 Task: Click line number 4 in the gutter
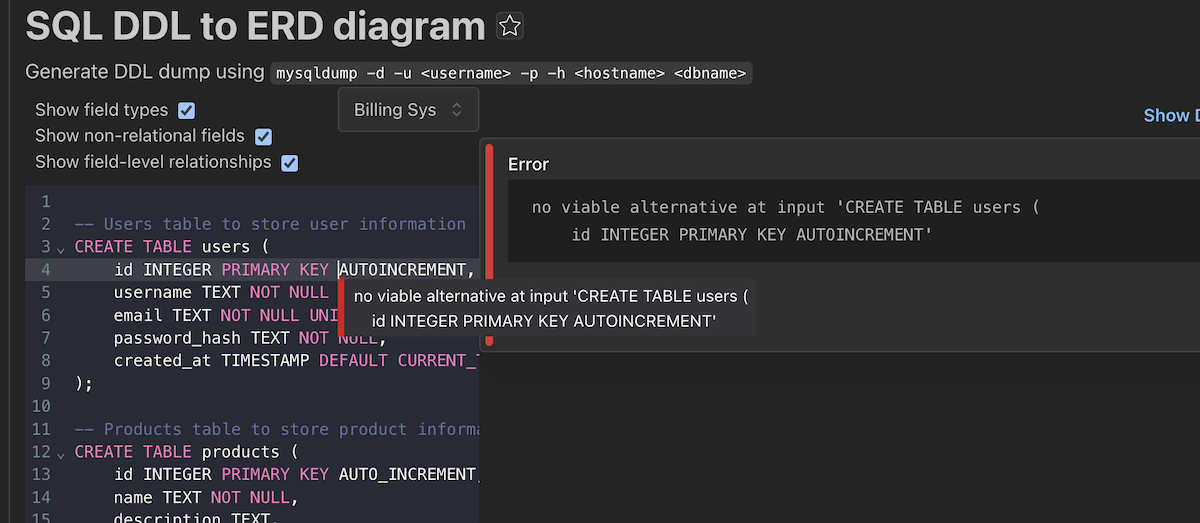(x=45, y=270)
